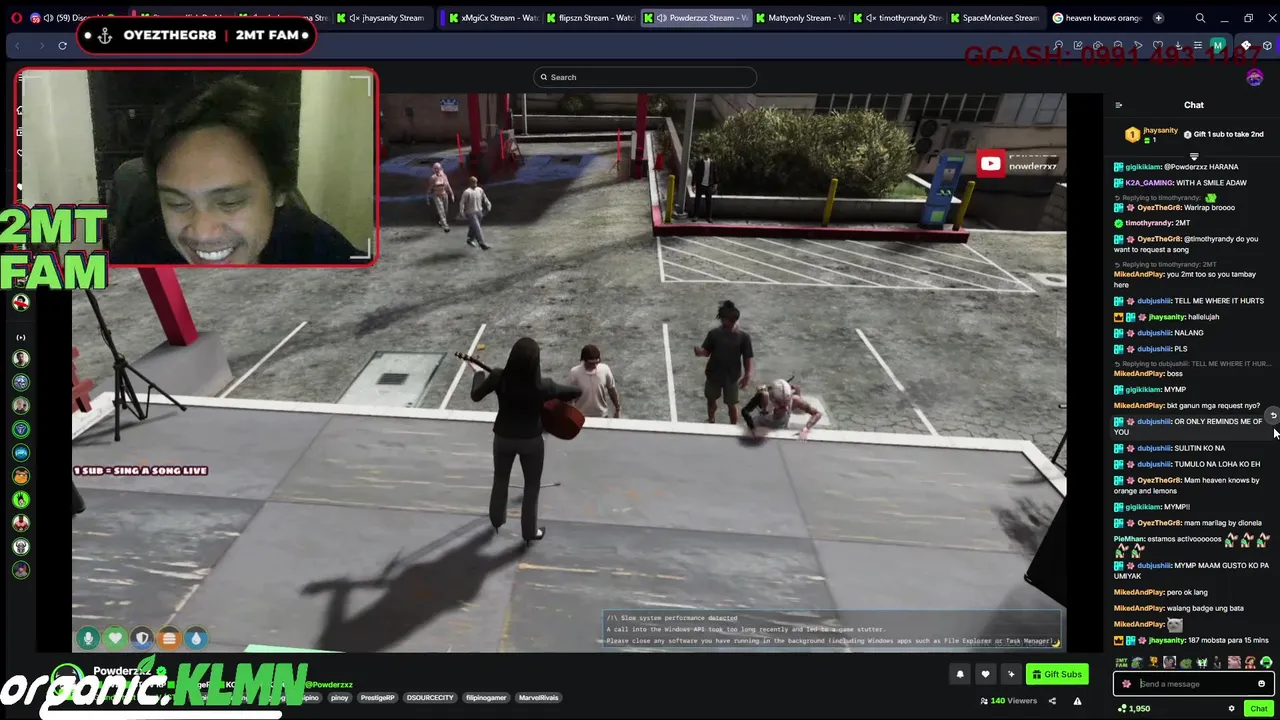Click the 1,950 channel points balance
This screenshot has width=1280, height=720.
click(1134, 708)
